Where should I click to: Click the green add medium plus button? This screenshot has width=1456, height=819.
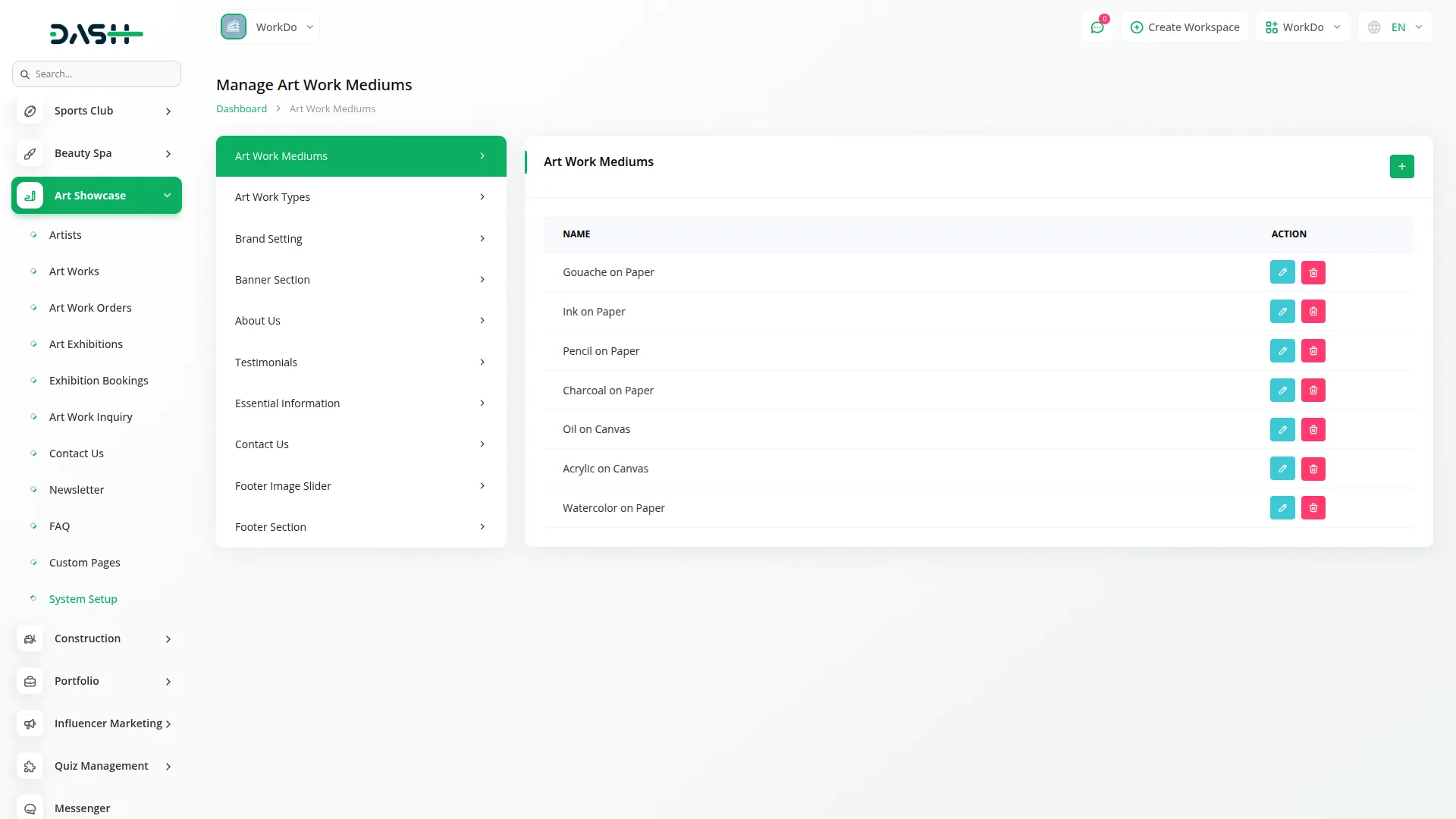[x=1401, y=166]
